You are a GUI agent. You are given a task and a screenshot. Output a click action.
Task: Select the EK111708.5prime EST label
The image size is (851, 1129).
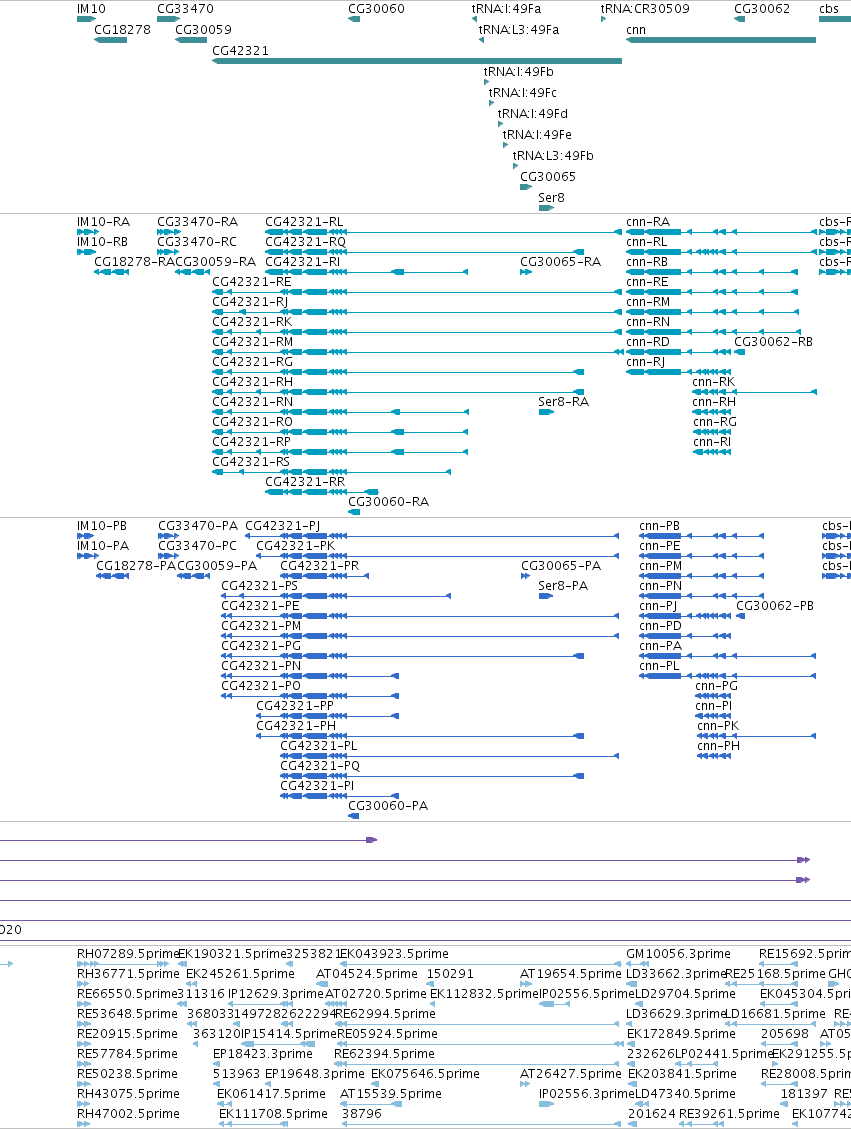273,1113
